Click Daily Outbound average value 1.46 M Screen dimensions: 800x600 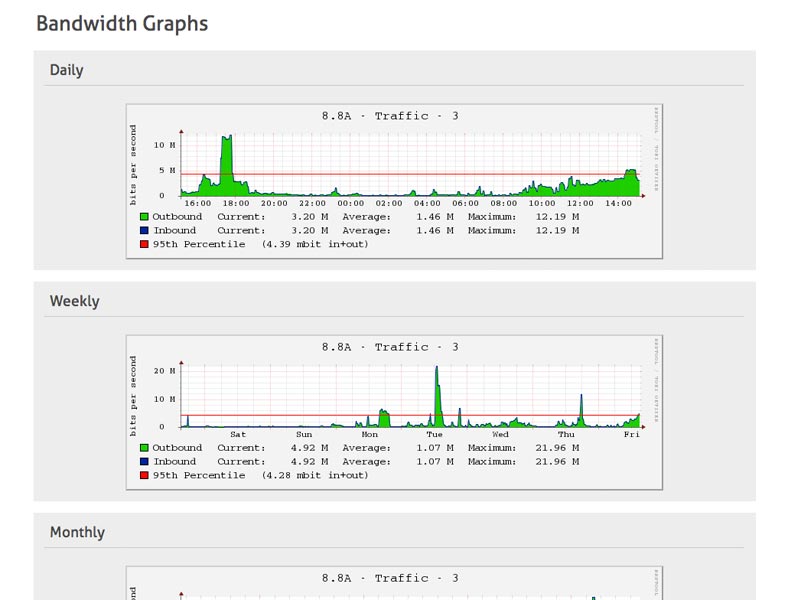point(435,217)
